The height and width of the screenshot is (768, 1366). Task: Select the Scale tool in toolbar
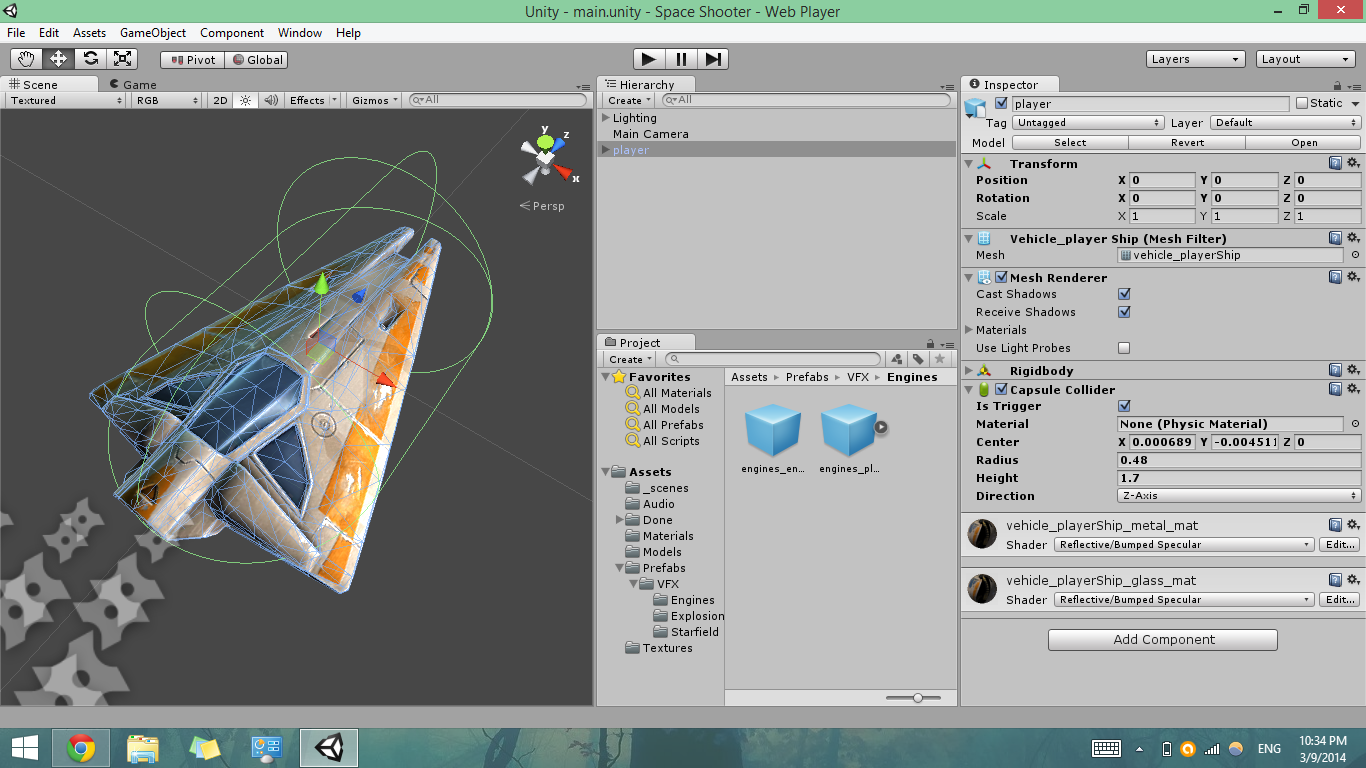pos(121,59)
